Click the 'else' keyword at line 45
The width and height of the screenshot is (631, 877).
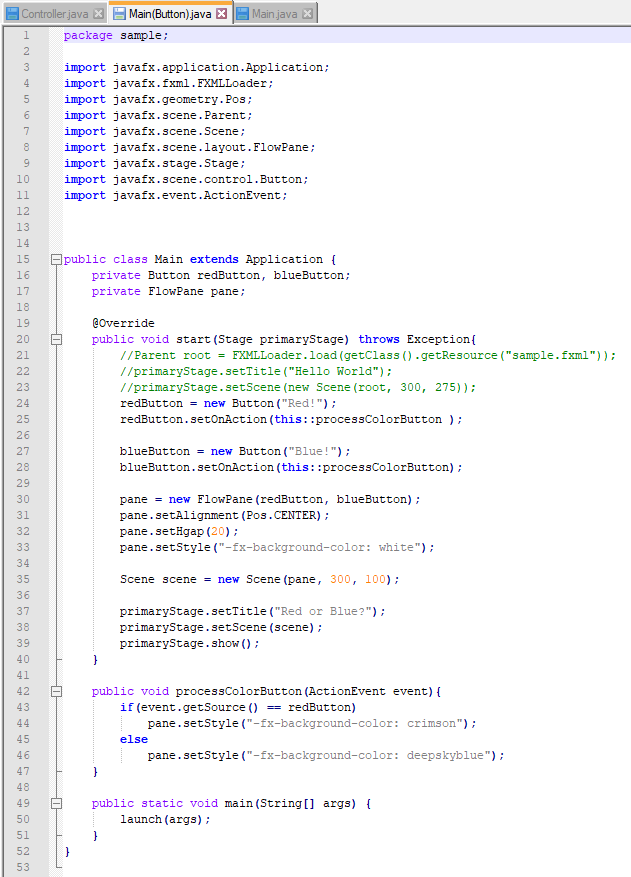(x=134, y=740)
